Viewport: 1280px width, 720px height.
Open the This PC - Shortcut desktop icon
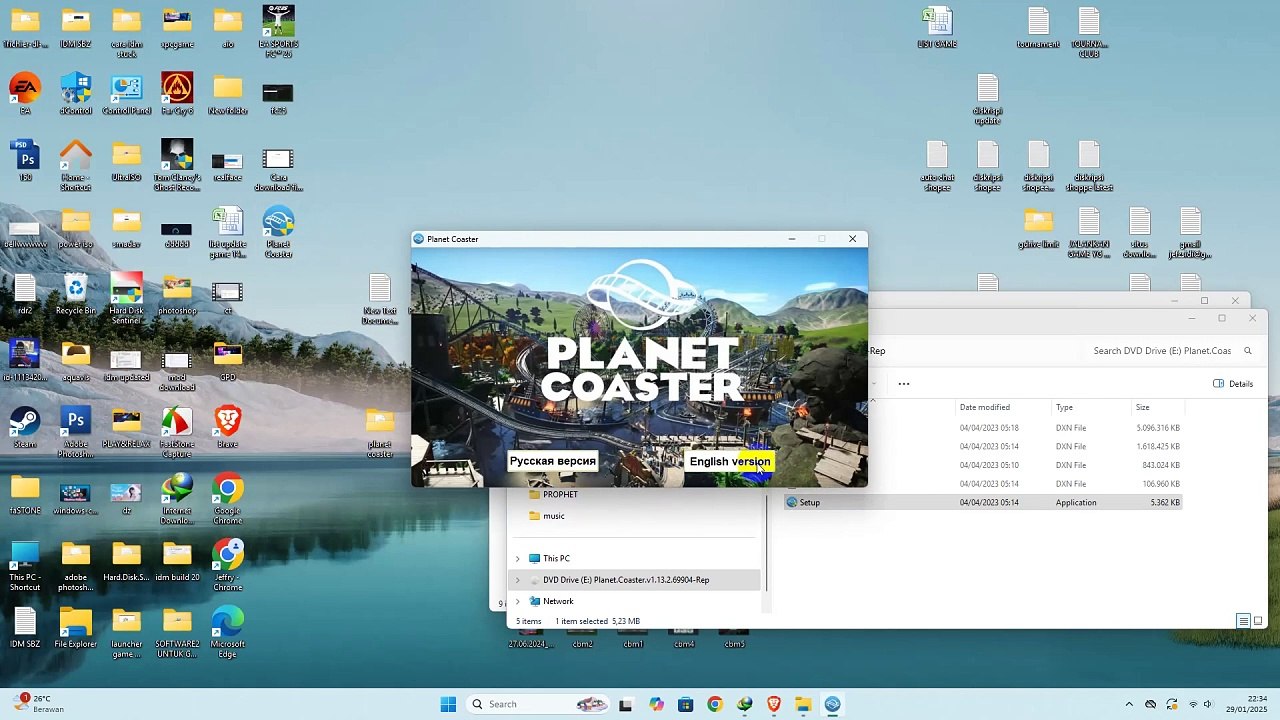(25, 565)
